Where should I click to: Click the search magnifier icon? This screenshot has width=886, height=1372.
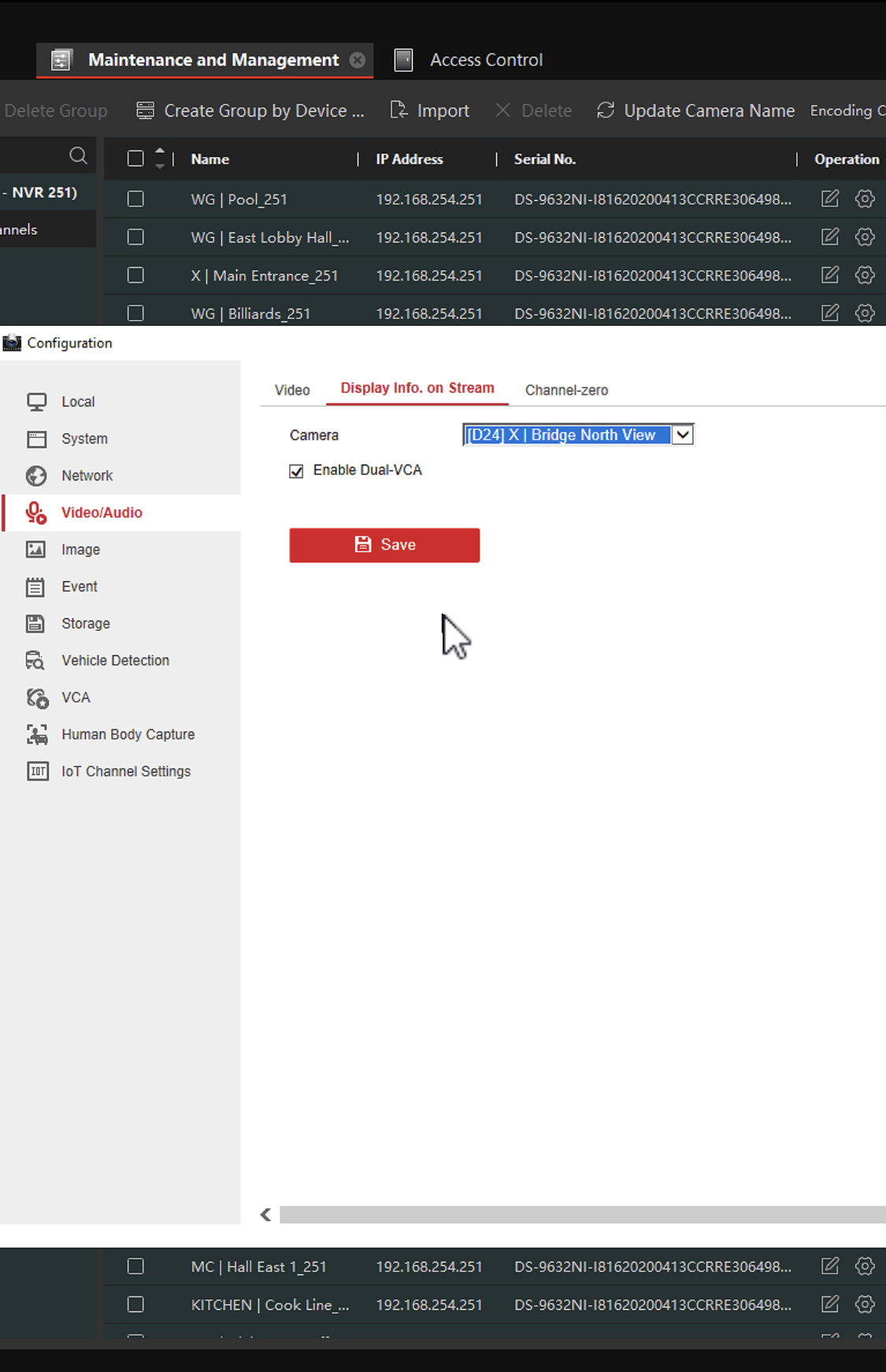click(78, 156)
